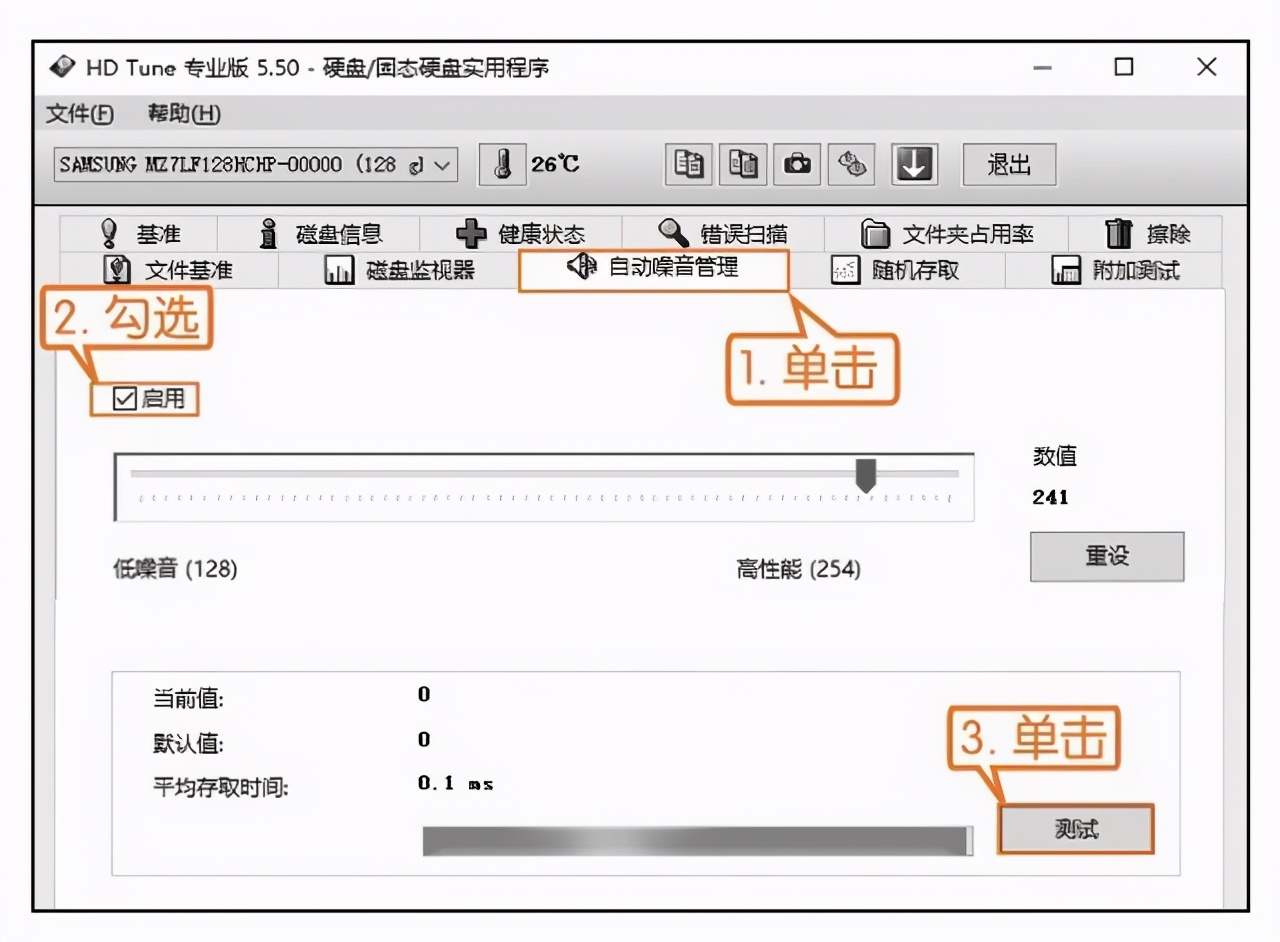Click the copy screenshot to clipboard icon
Viewport: 1280px width, 942px height.
click(743, 164)
